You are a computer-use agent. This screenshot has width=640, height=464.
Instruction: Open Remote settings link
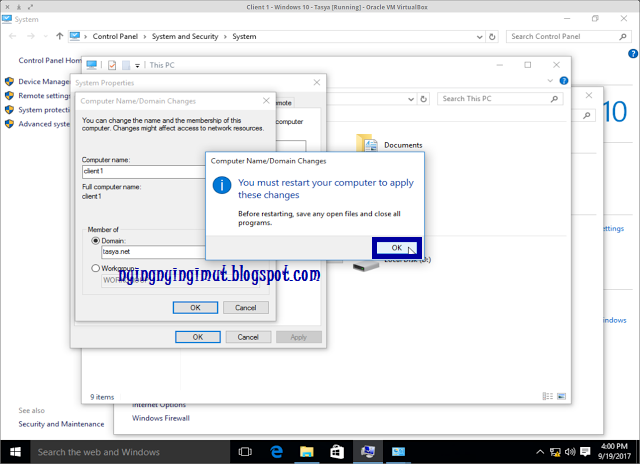coord(44,95)
